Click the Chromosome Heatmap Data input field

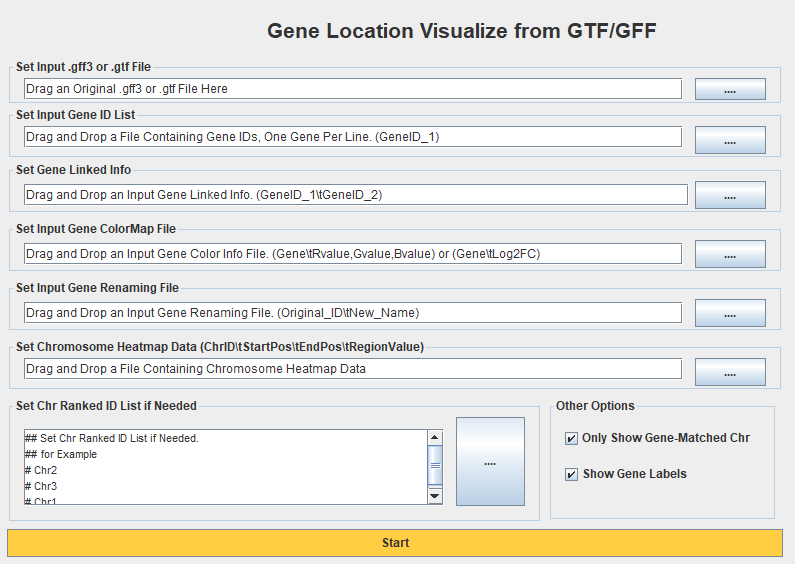pyautogui.click(x=352, y=369)
